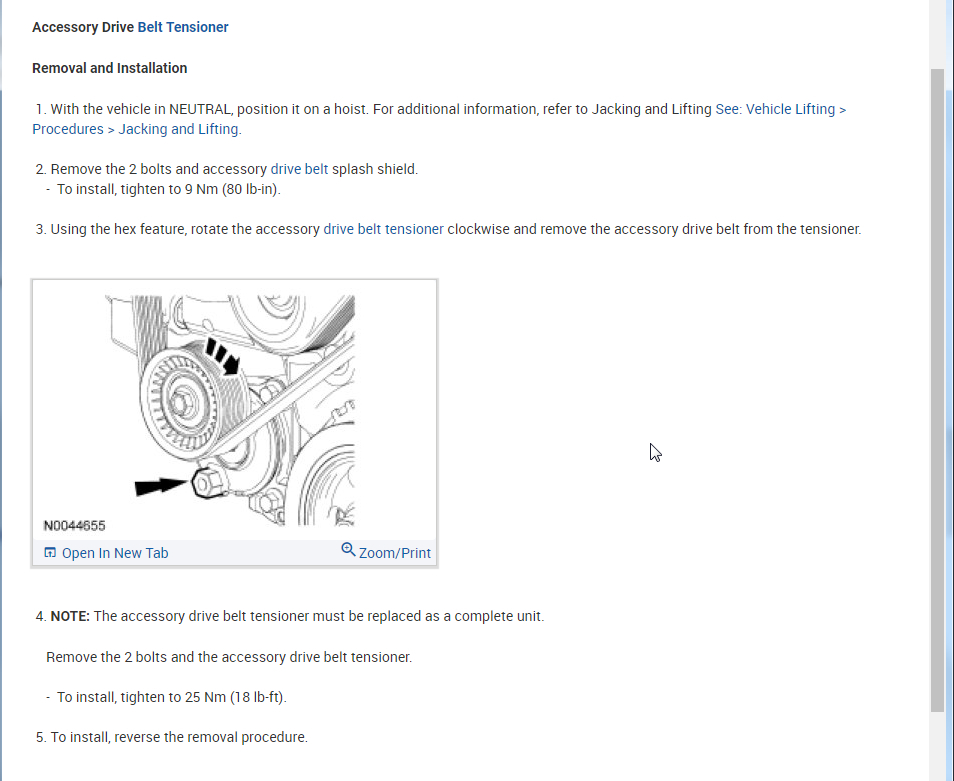Click the 'Zoom/Print' text label

pyautogui.click(x=394, y=553)
